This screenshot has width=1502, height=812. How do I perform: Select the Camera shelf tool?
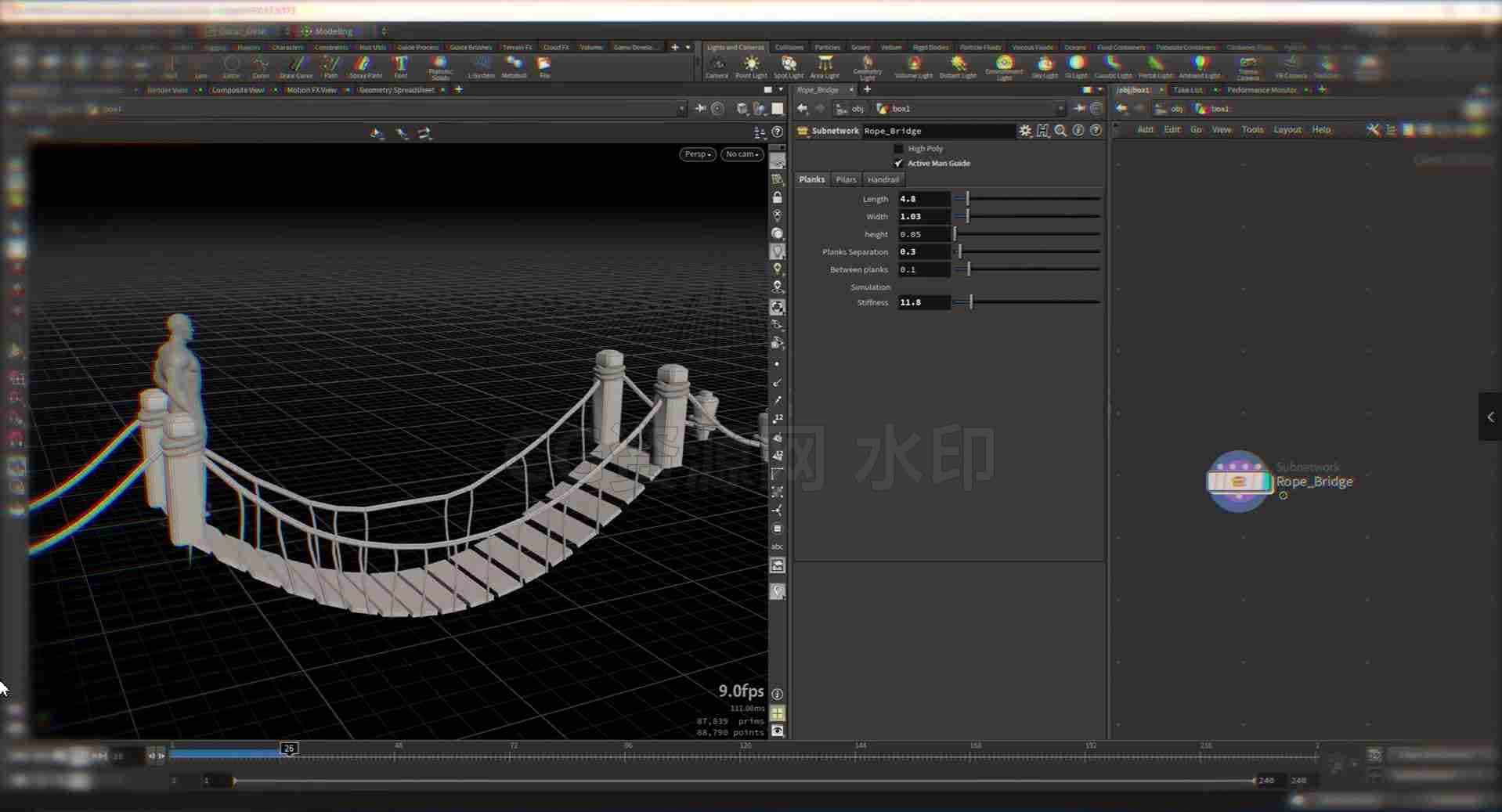[716, 67]
